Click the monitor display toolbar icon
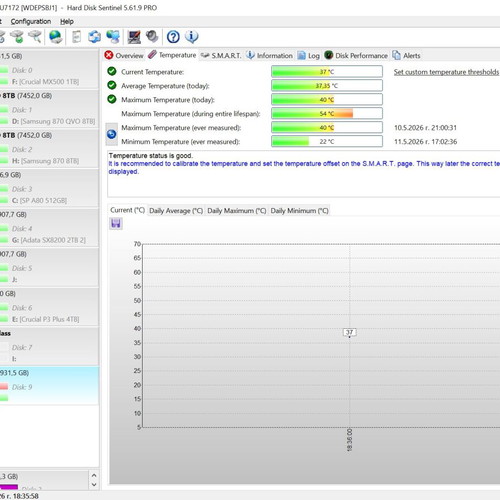This screenshot has height=500, width=500. click(x=134, y=37)
